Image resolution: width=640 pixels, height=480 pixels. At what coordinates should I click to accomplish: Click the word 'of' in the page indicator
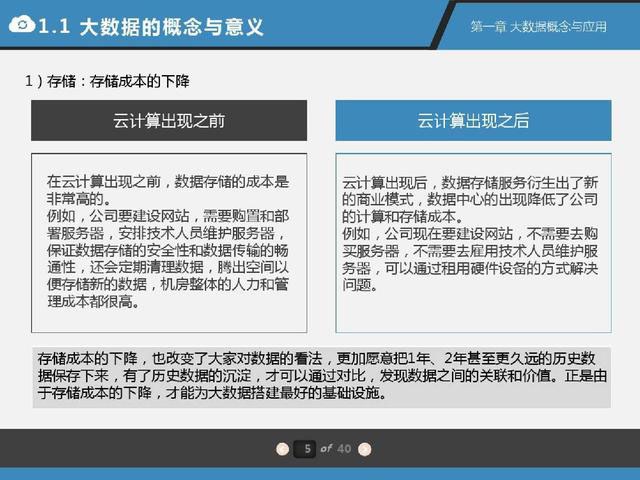point(326,448)
